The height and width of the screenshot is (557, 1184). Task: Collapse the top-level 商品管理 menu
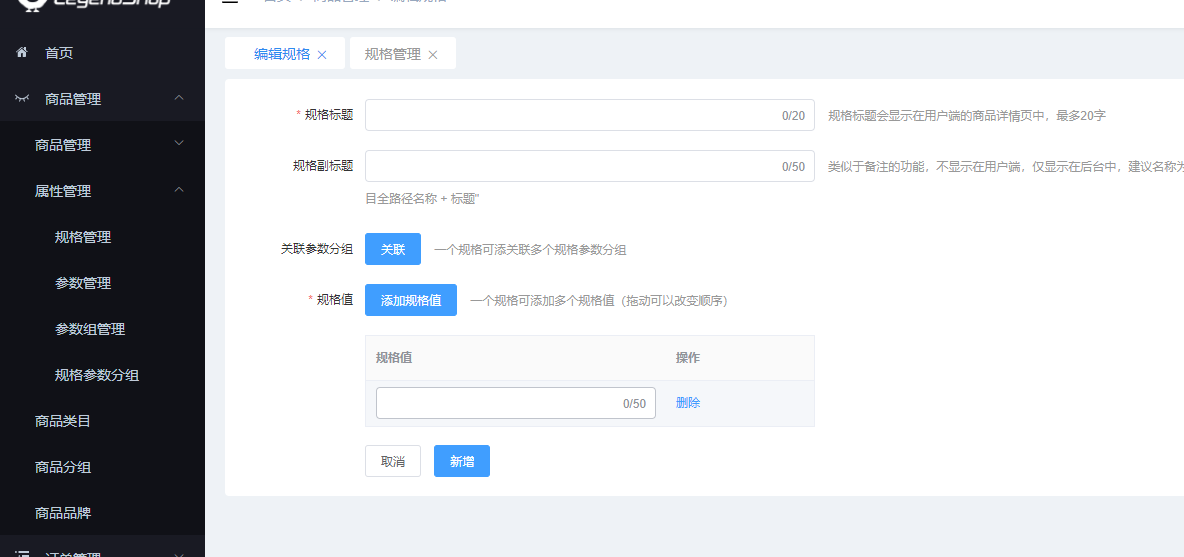pos(179,98)
